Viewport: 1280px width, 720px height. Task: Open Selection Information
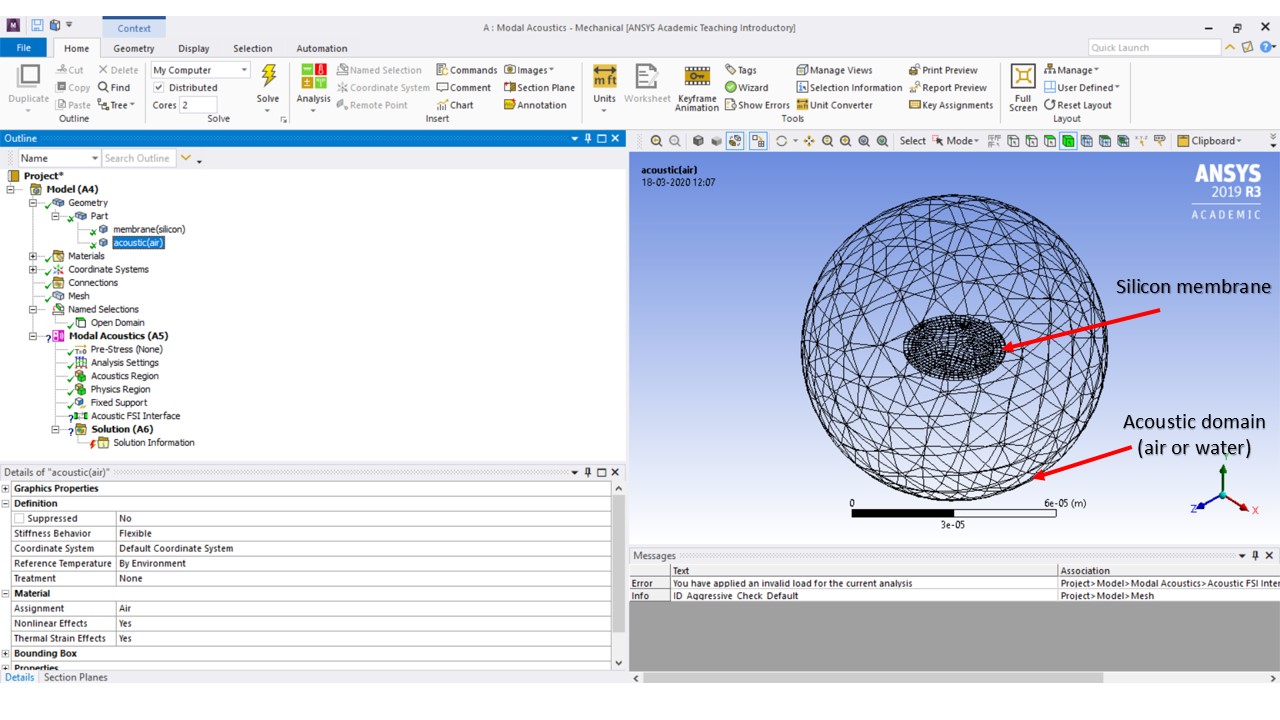(849, 88)
